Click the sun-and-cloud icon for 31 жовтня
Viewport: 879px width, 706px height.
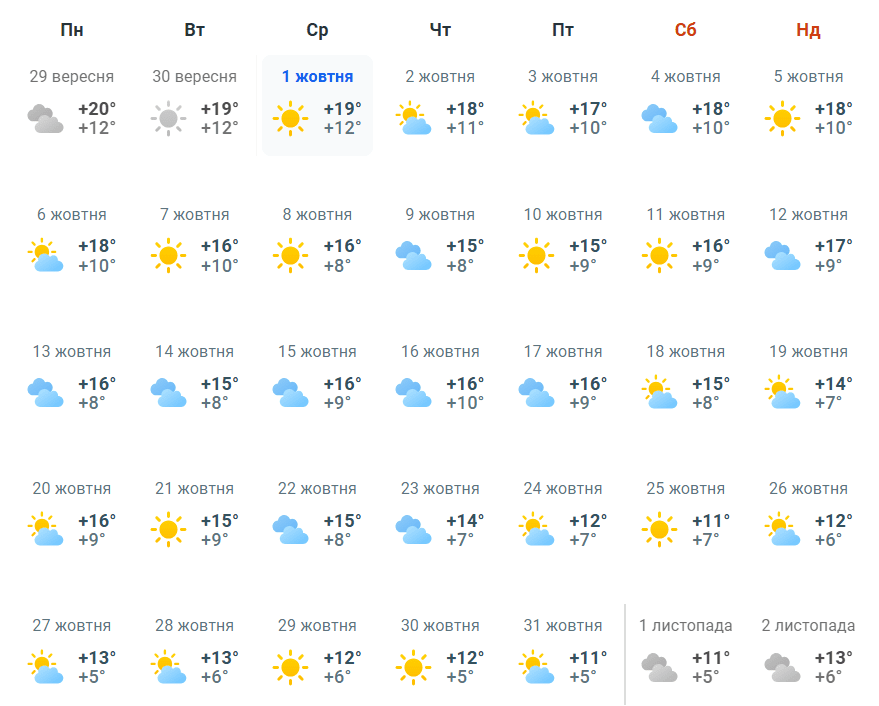536,667
